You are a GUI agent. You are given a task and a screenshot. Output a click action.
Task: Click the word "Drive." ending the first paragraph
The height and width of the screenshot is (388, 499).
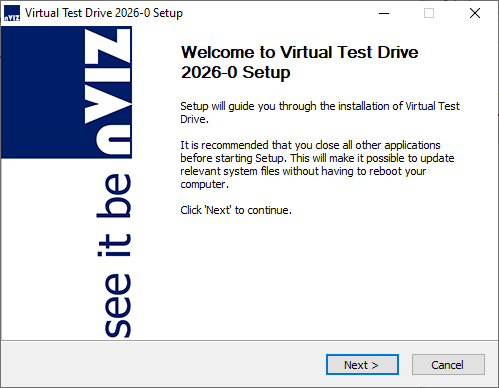(x=194, y=119)
